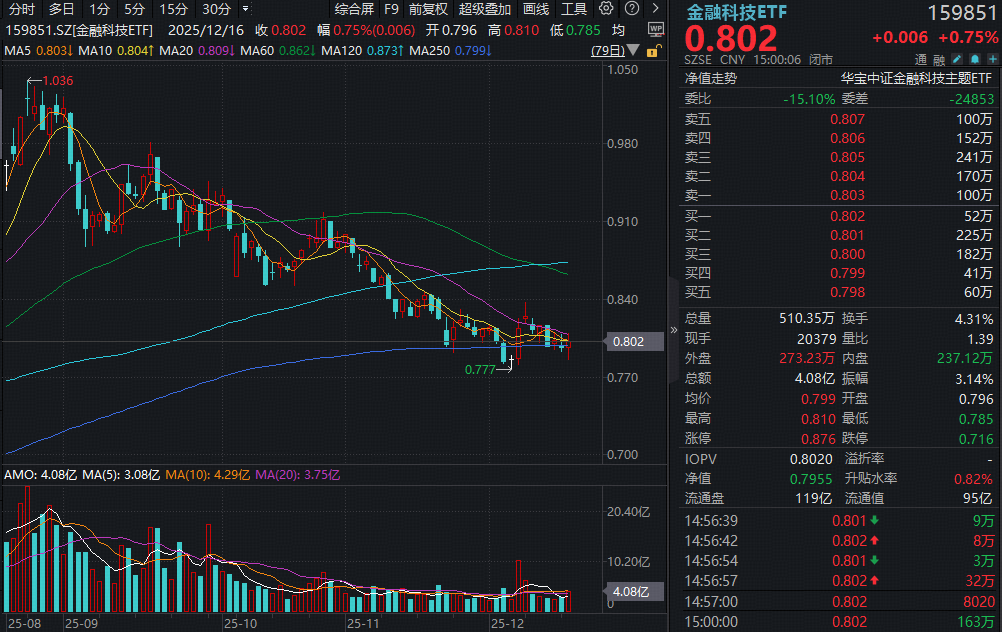Select the 15分 period tab
Viewport: 1002px width, 632px height.
173,9
